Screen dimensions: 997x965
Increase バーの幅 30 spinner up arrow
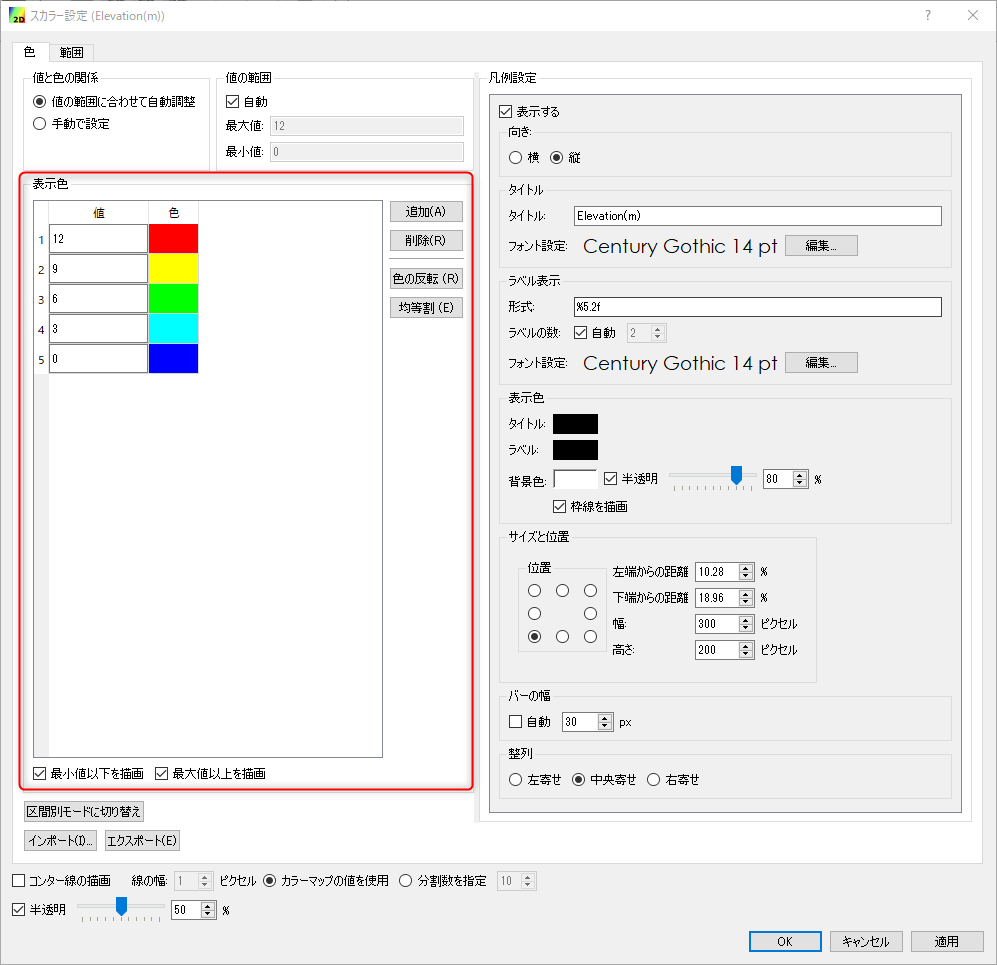tap(605, 718)
